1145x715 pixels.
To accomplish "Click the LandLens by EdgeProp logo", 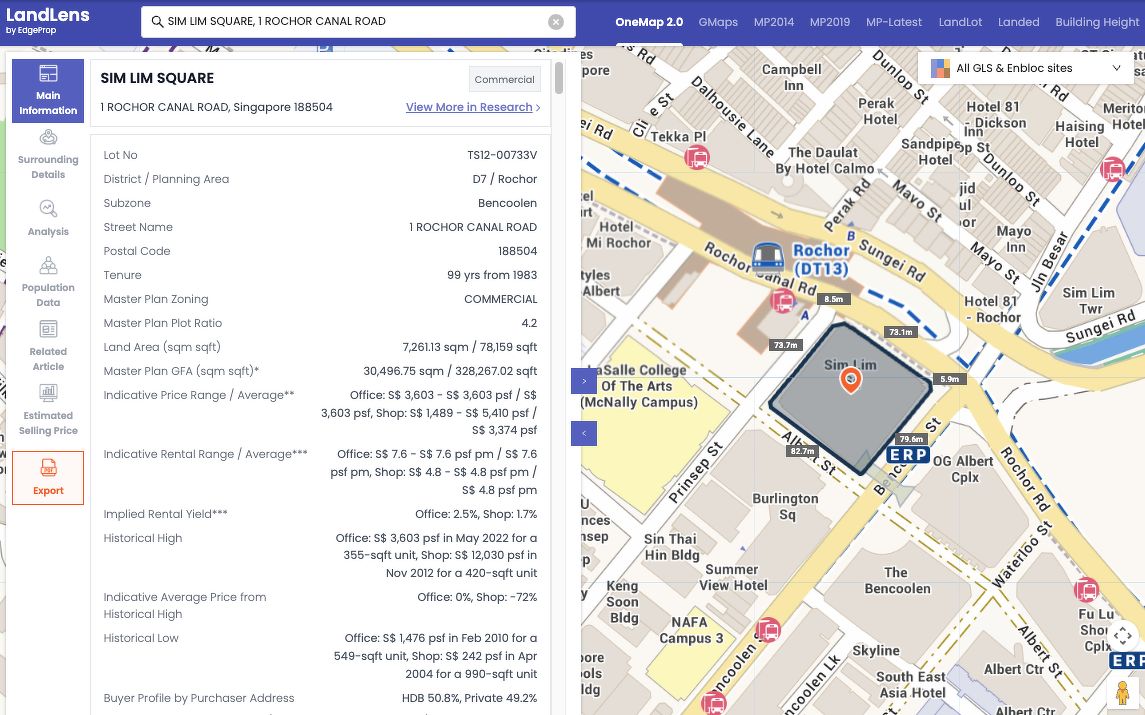I will [48, 20].
